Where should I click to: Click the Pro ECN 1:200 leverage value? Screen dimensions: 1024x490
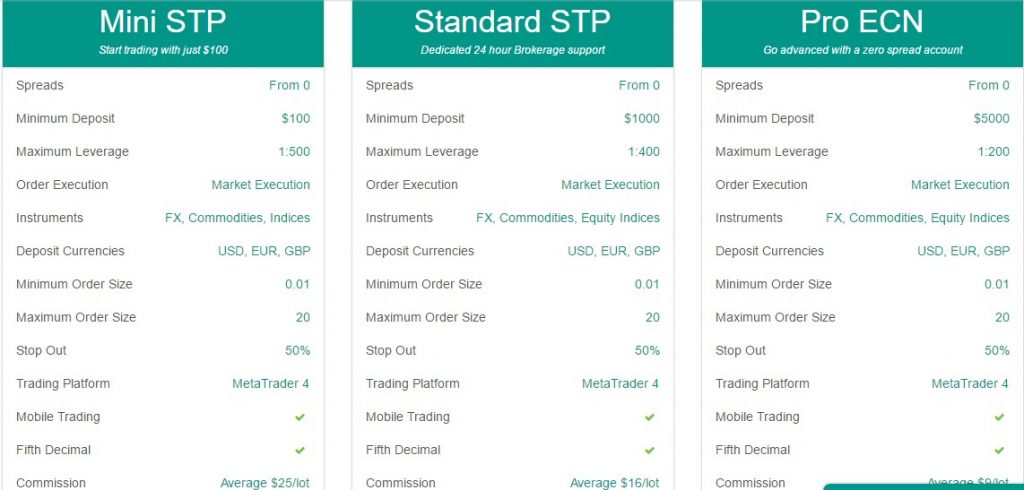[993, 152]
